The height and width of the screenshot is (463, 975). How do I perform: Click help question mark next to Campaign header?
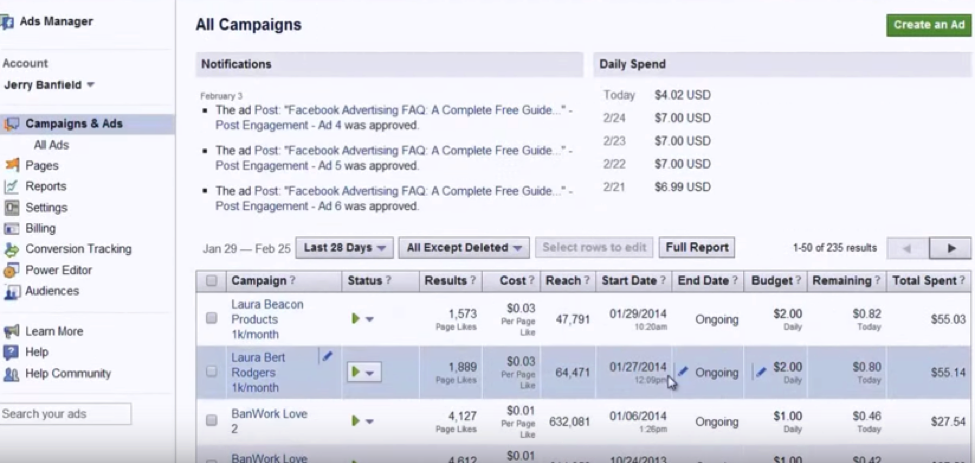click(293, 281)
